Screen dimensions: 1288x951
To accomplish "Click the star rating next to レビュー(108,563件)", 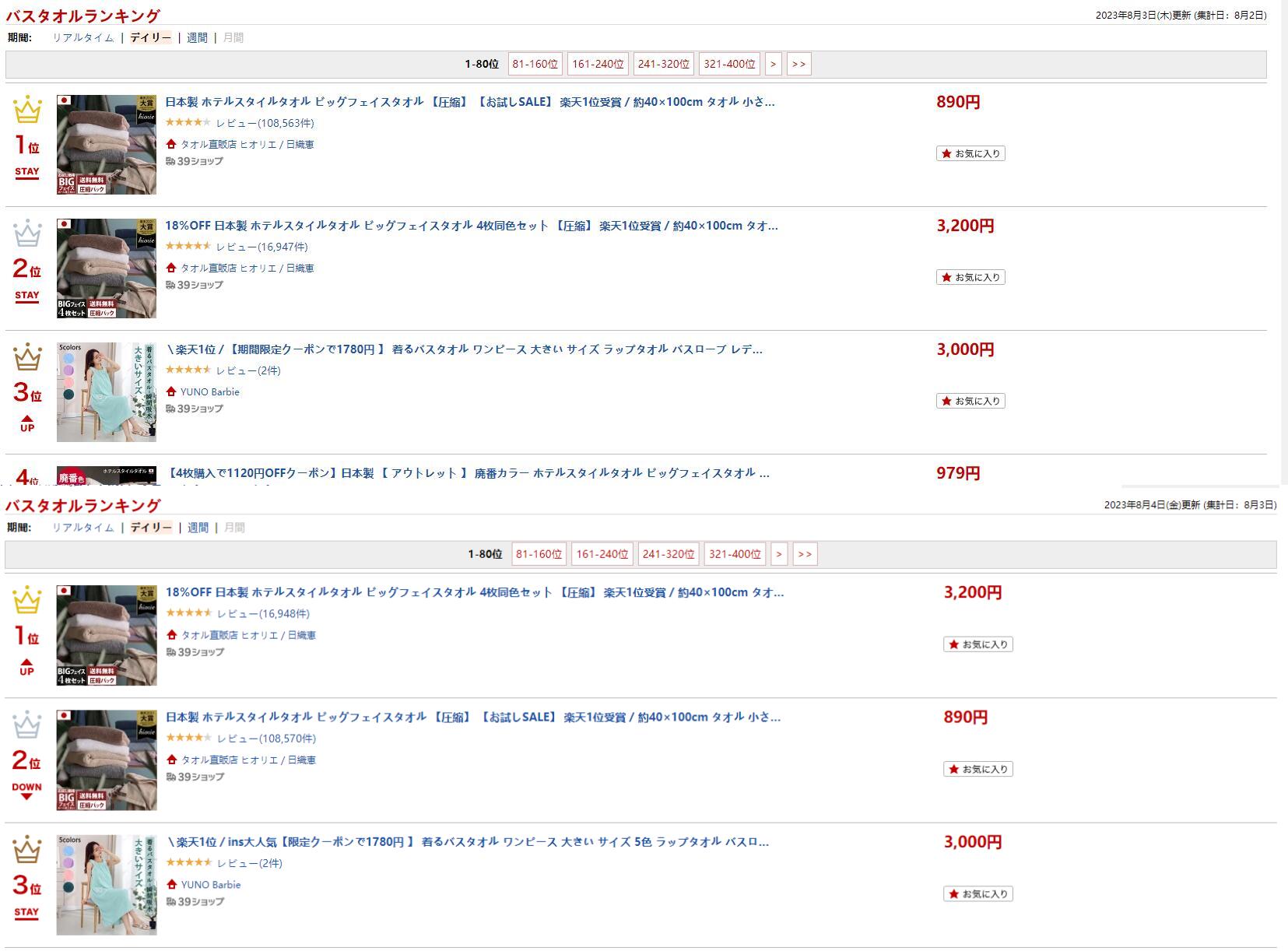I will click(x=188, y=122).
